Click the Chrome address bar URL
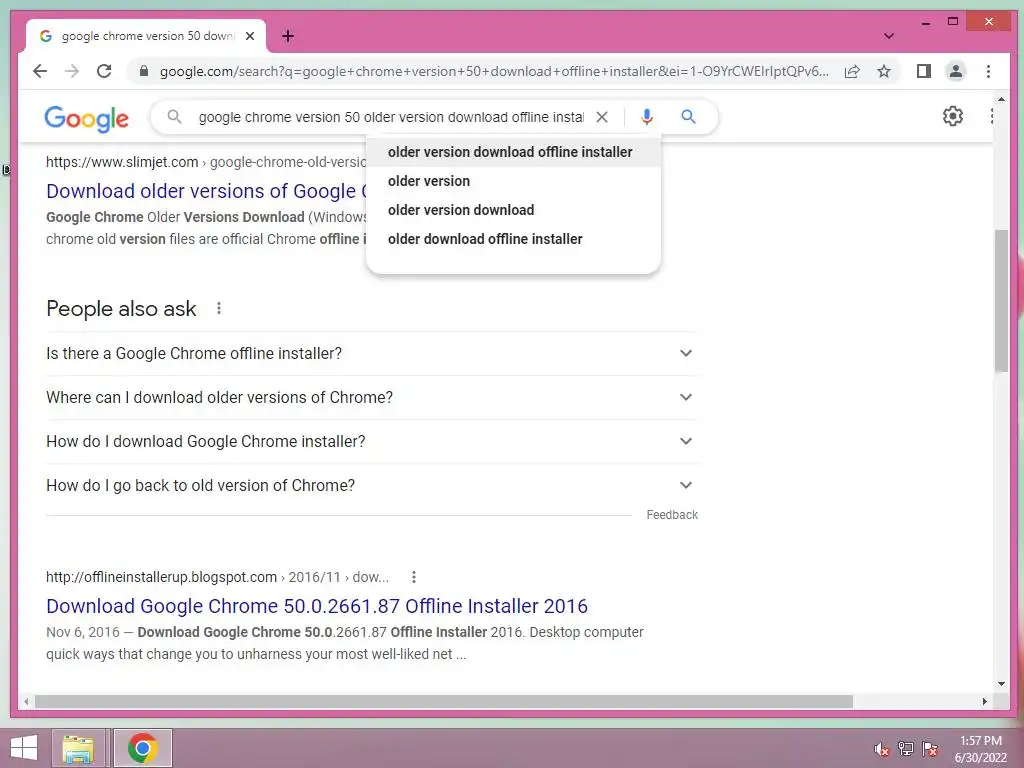 tap(494, 71)
